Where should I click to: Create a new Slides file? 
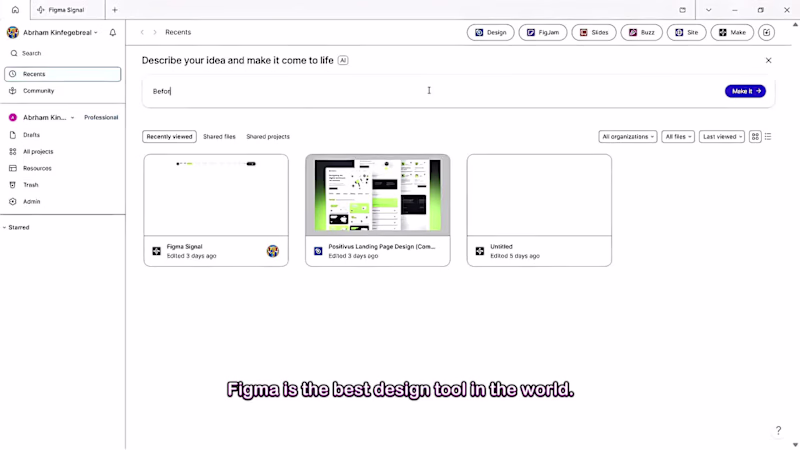[594, 33]
